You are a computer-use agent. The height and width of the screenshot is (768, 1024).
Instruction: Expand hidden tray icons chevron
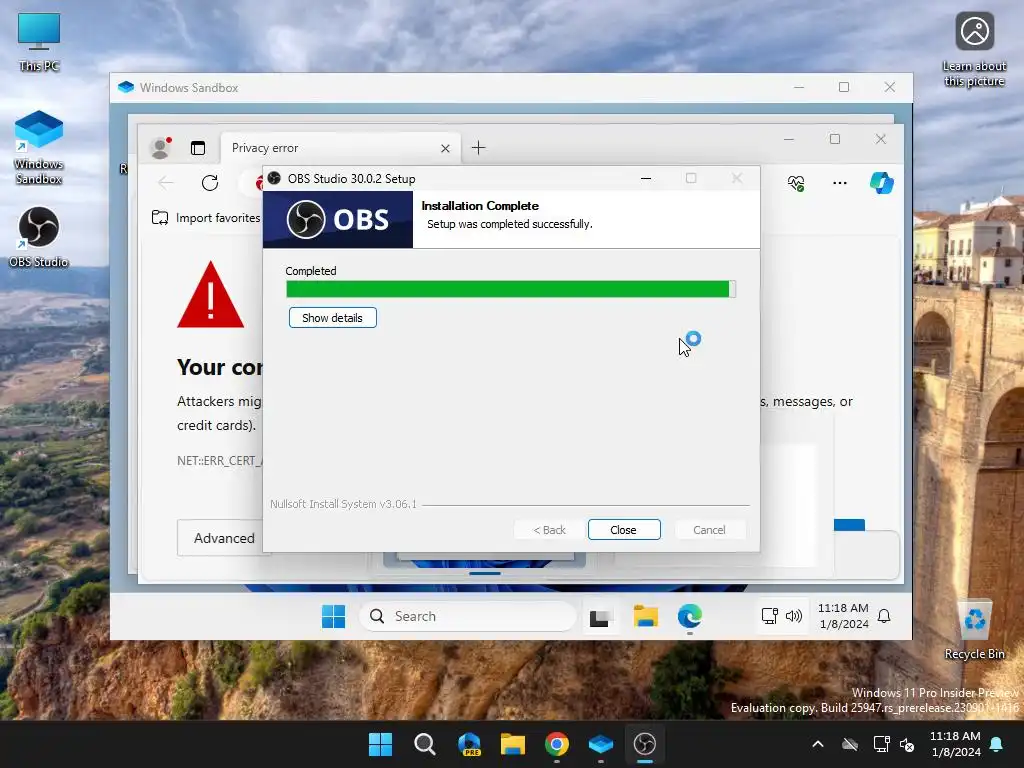818,744
